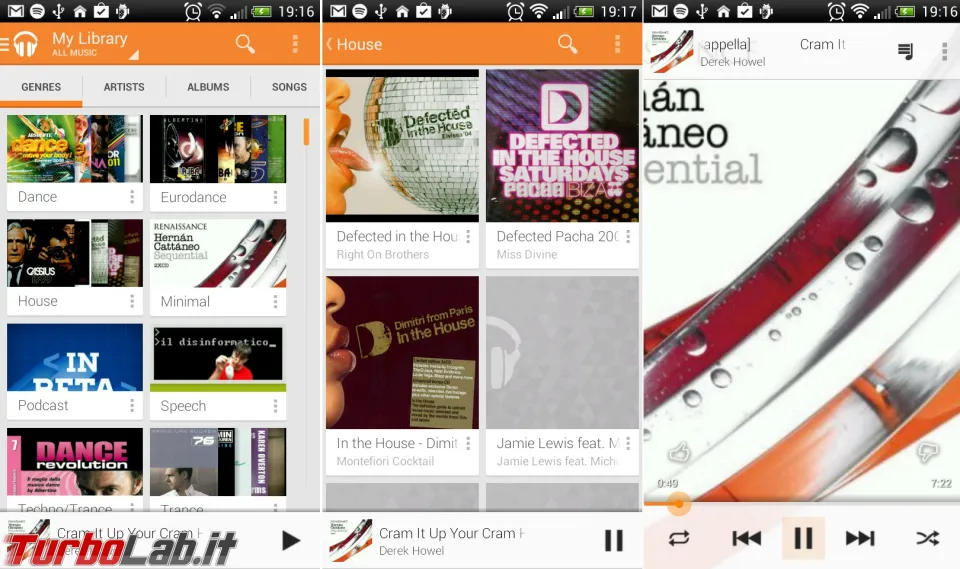The height and width of the screenshot is (569, 960).
Task: Open Dimitri from Paris In the House album
Action: click(402, 352)
